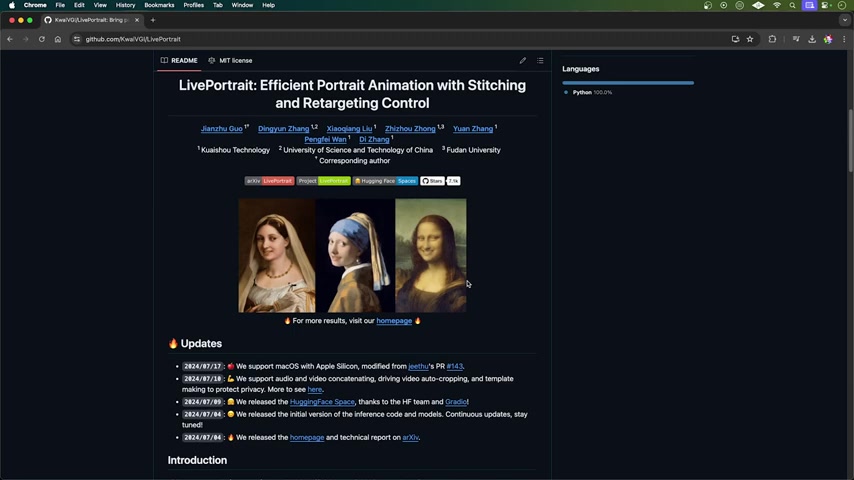Open the Wi-Fi status menu
Image resolution: width=854 pixels, height=480 pixels.
pos(777,5)
